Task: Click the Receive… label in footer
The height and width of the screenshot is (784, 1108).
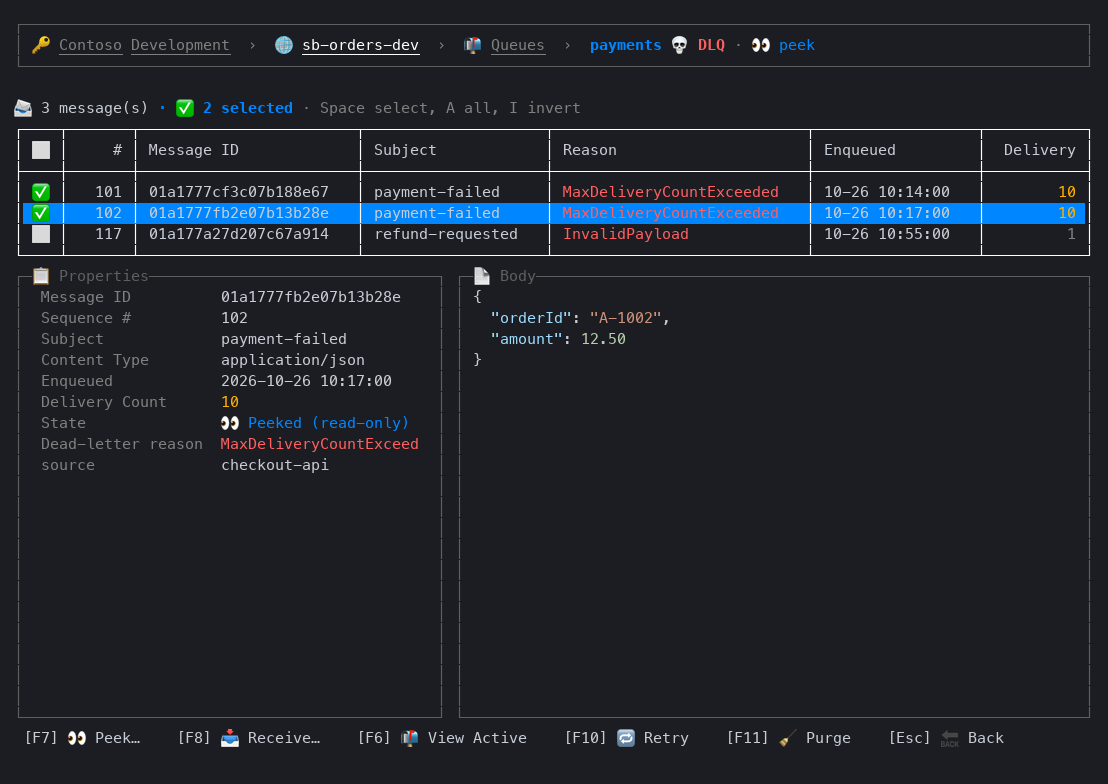Action: click(x=284, y=738)
